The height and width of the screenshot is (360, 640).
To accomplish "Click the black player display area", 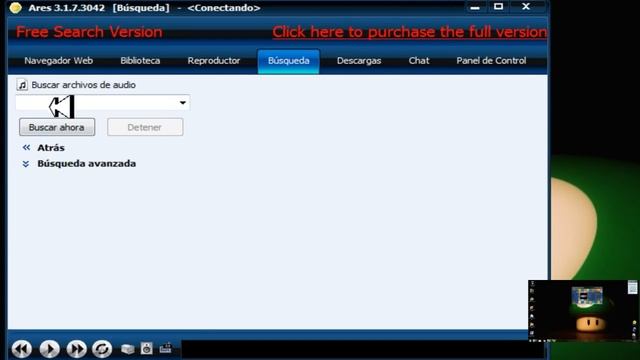I will coord(362,349).
